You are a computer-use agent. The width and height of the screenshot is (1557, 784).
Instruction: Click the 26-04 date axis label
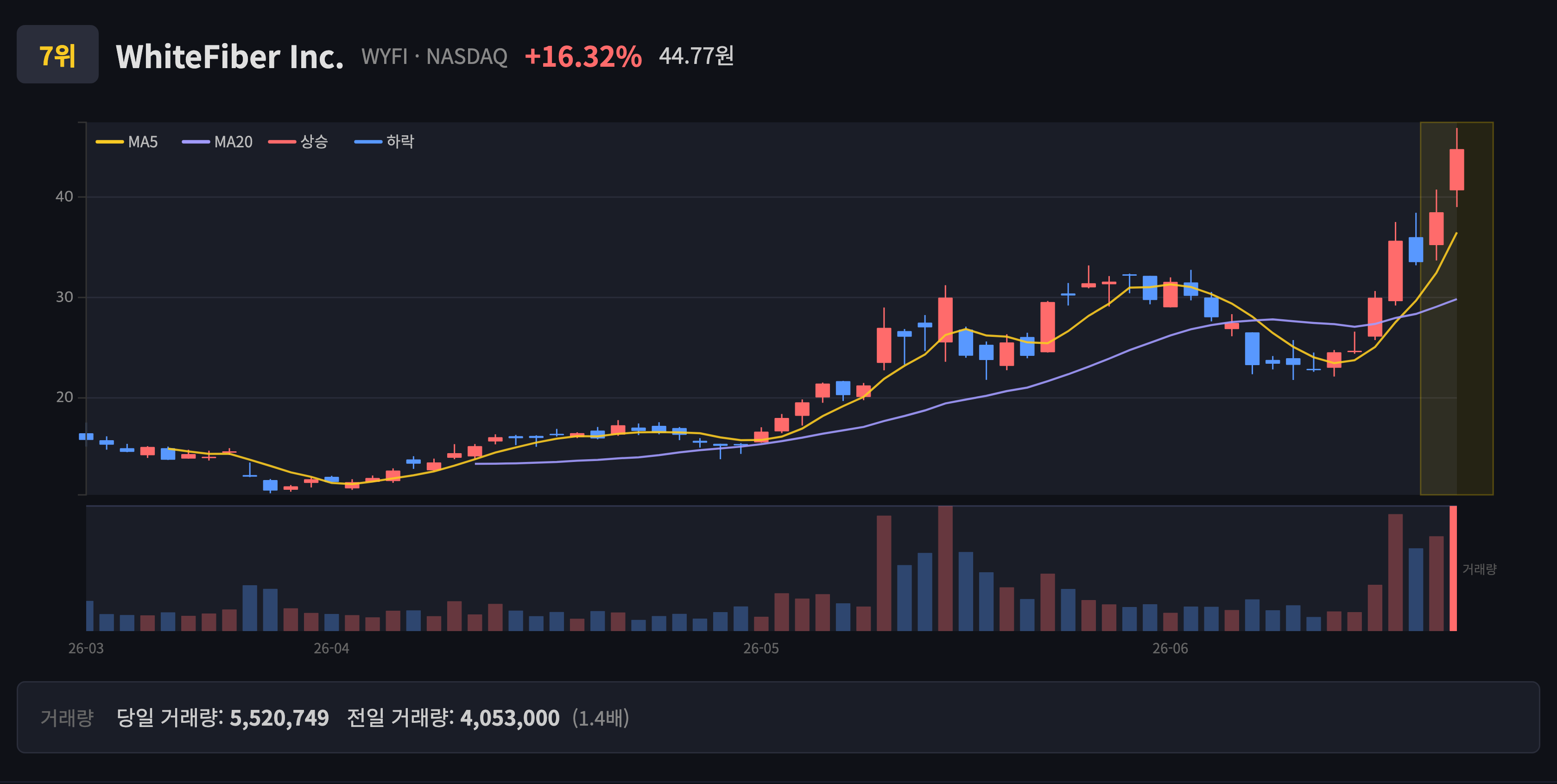click(331, 649)
